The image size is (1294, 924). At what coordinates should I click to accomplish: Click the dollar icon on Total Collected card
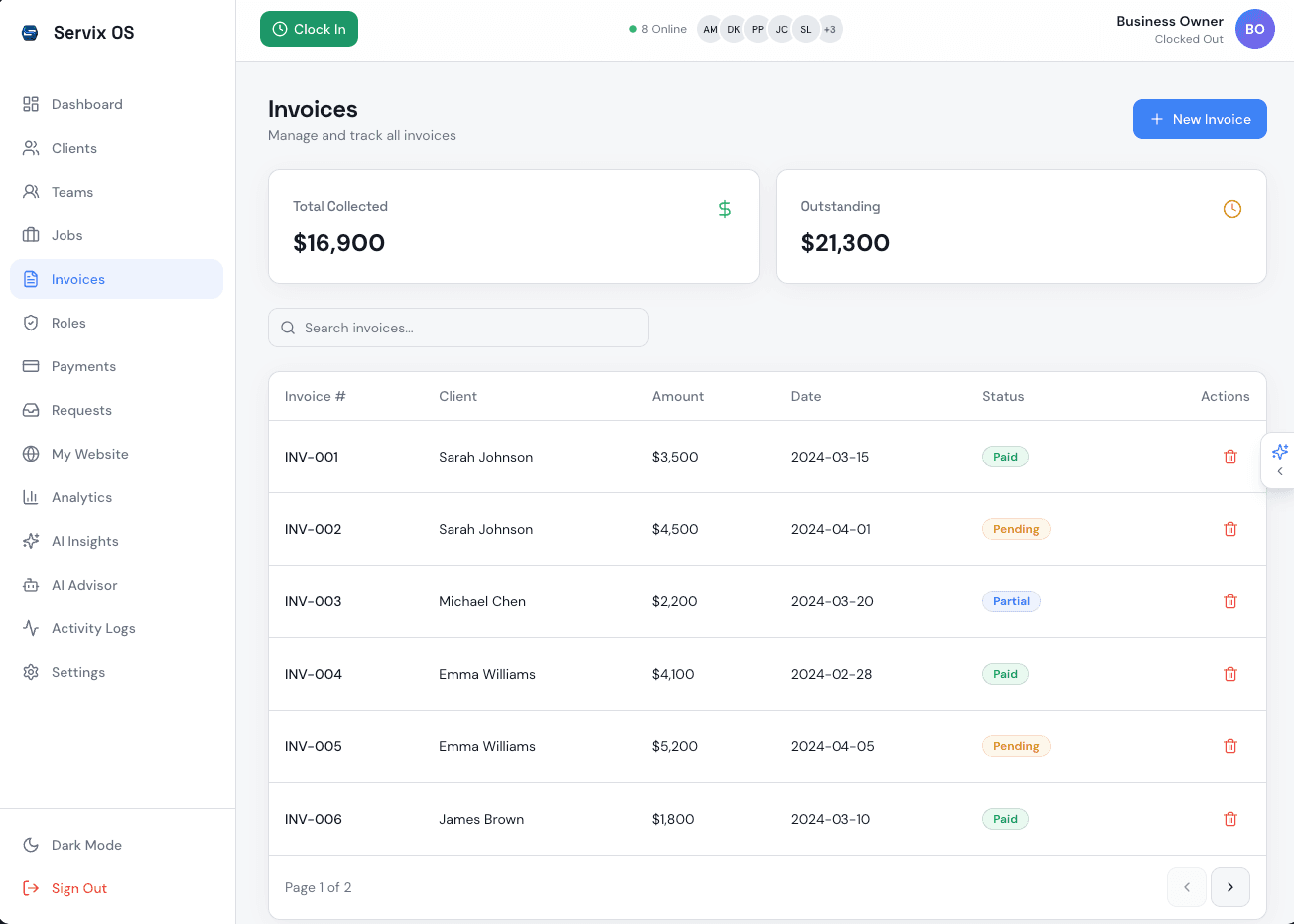click(725, 209)
